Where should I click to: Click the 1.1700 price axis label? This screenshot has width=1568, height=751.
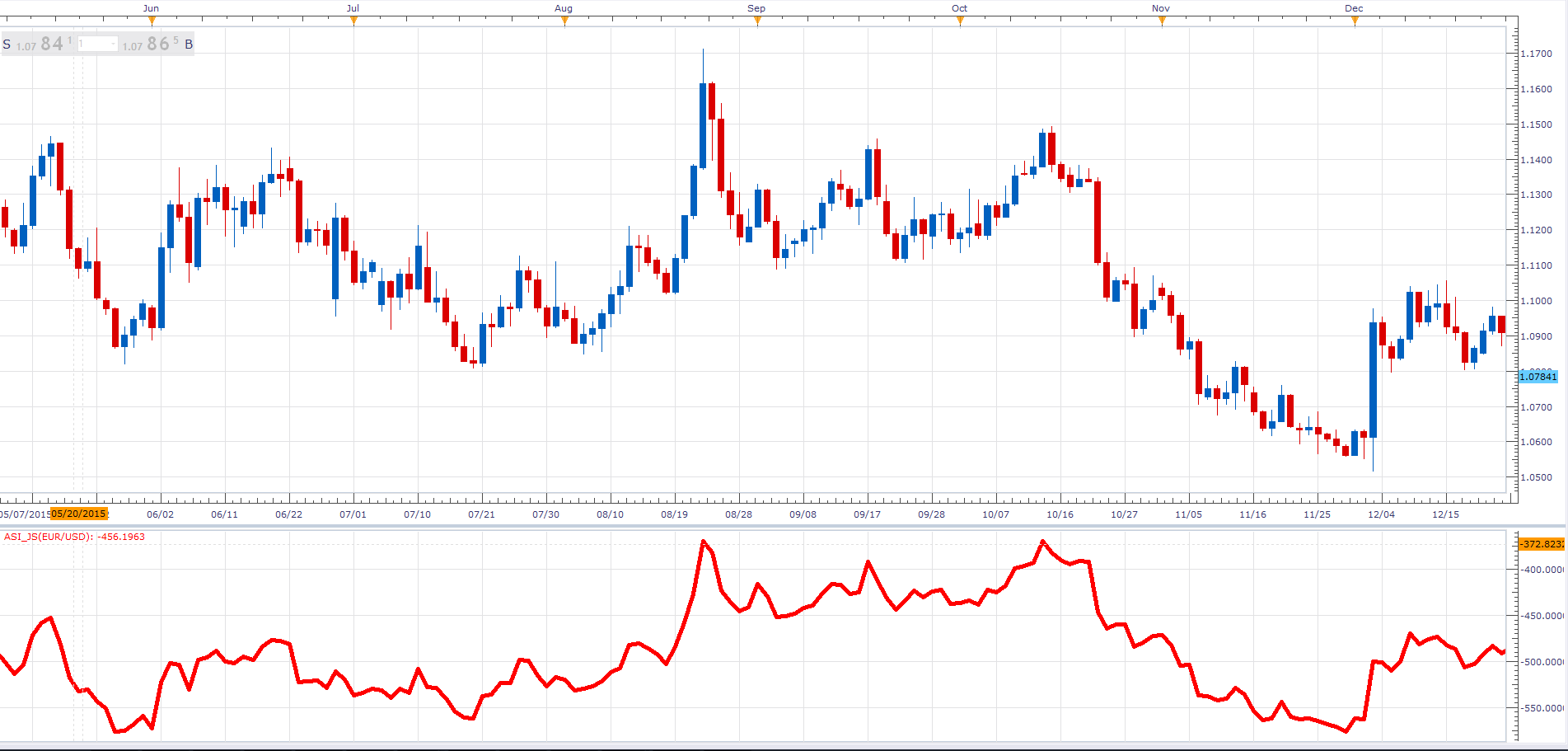pos(1536,54)
